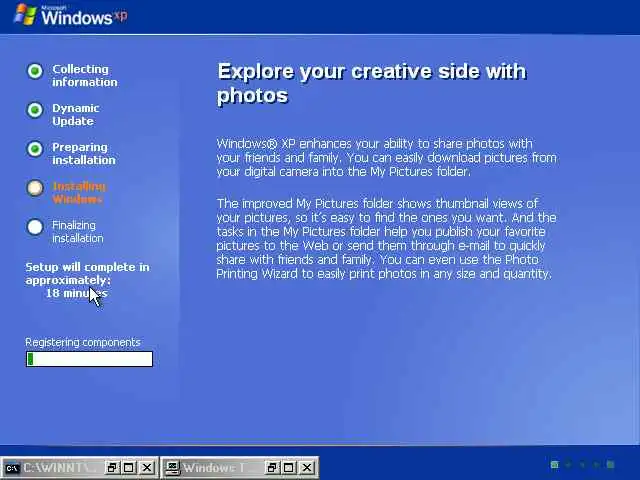Click the command prompt icon of C:\WINNT window

pos(12,468)
